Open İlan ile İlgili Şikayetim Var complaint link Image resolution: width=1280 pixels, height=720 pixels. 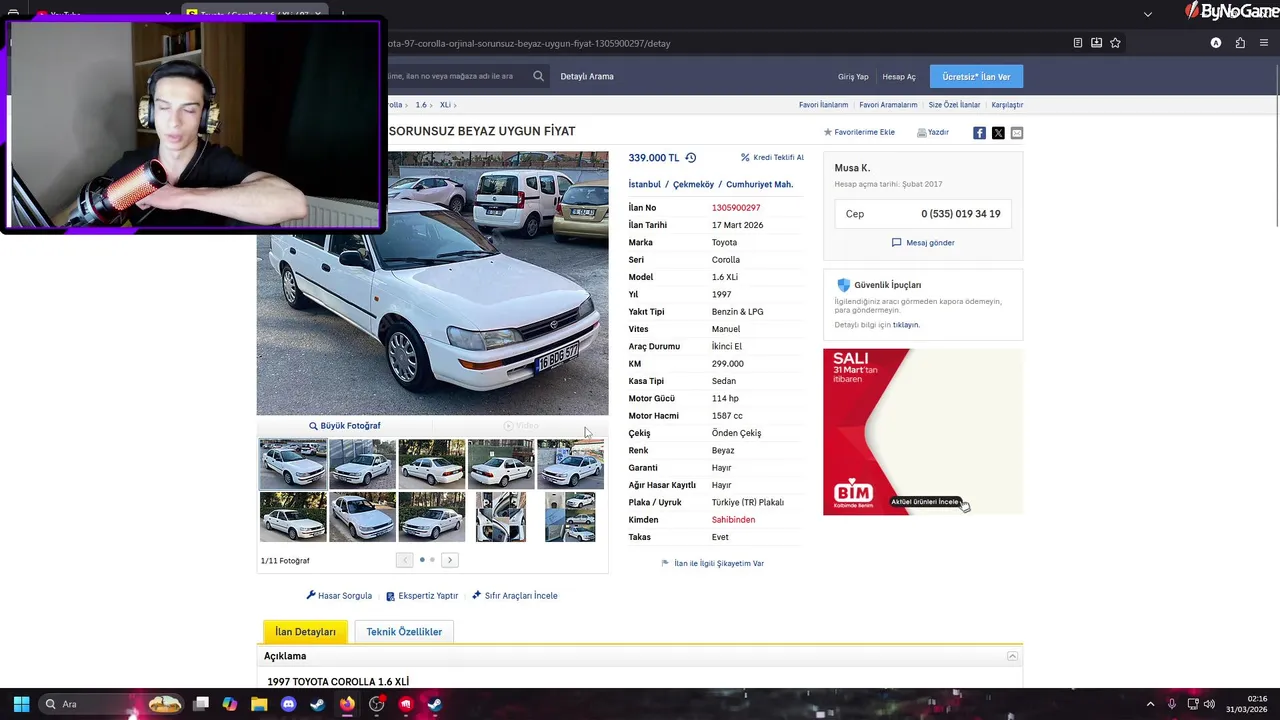pyautogui.click(x=713, y=564)
